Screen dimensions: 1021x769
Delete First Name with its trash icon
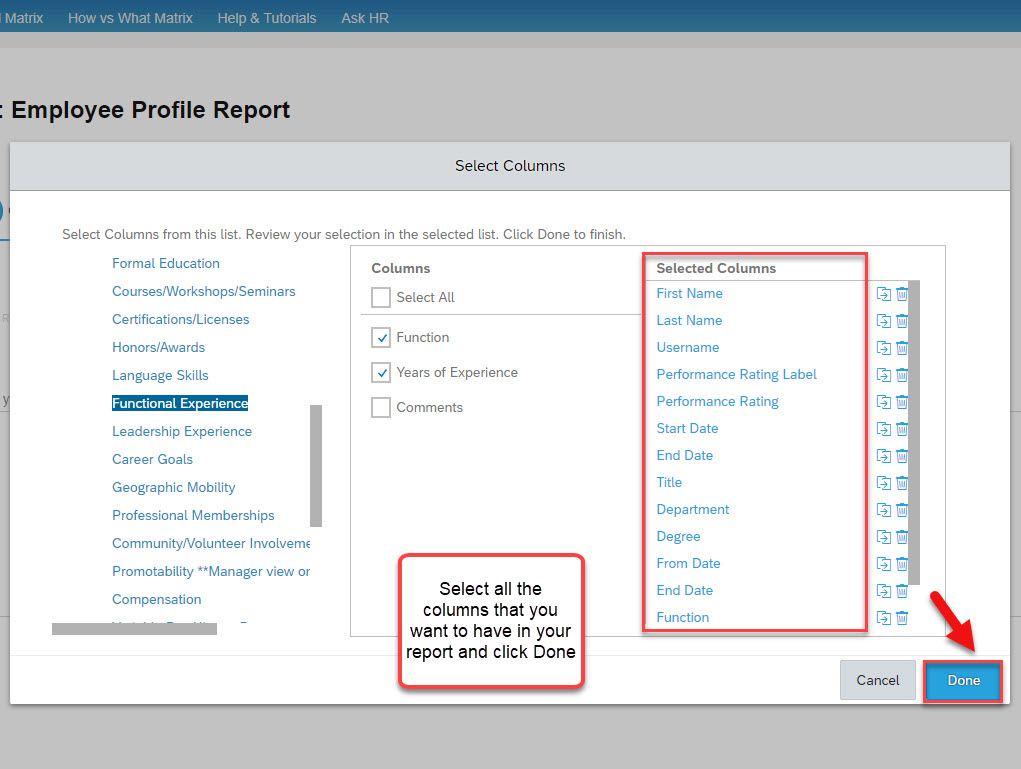coord(902,294)
